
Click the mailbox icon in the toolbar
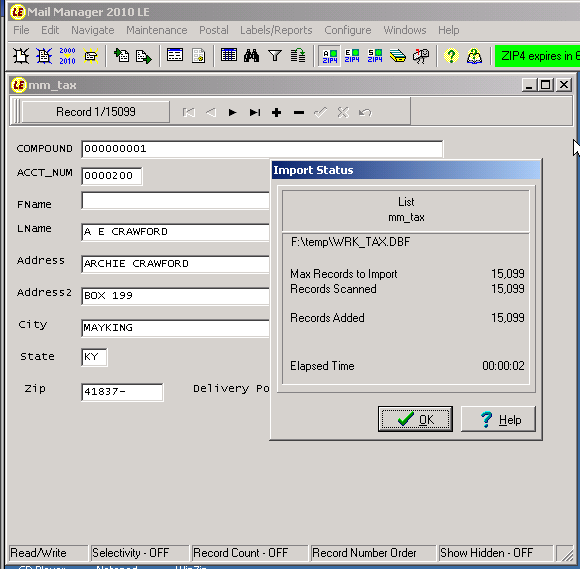pyautogui.click(x=421, y=56)
